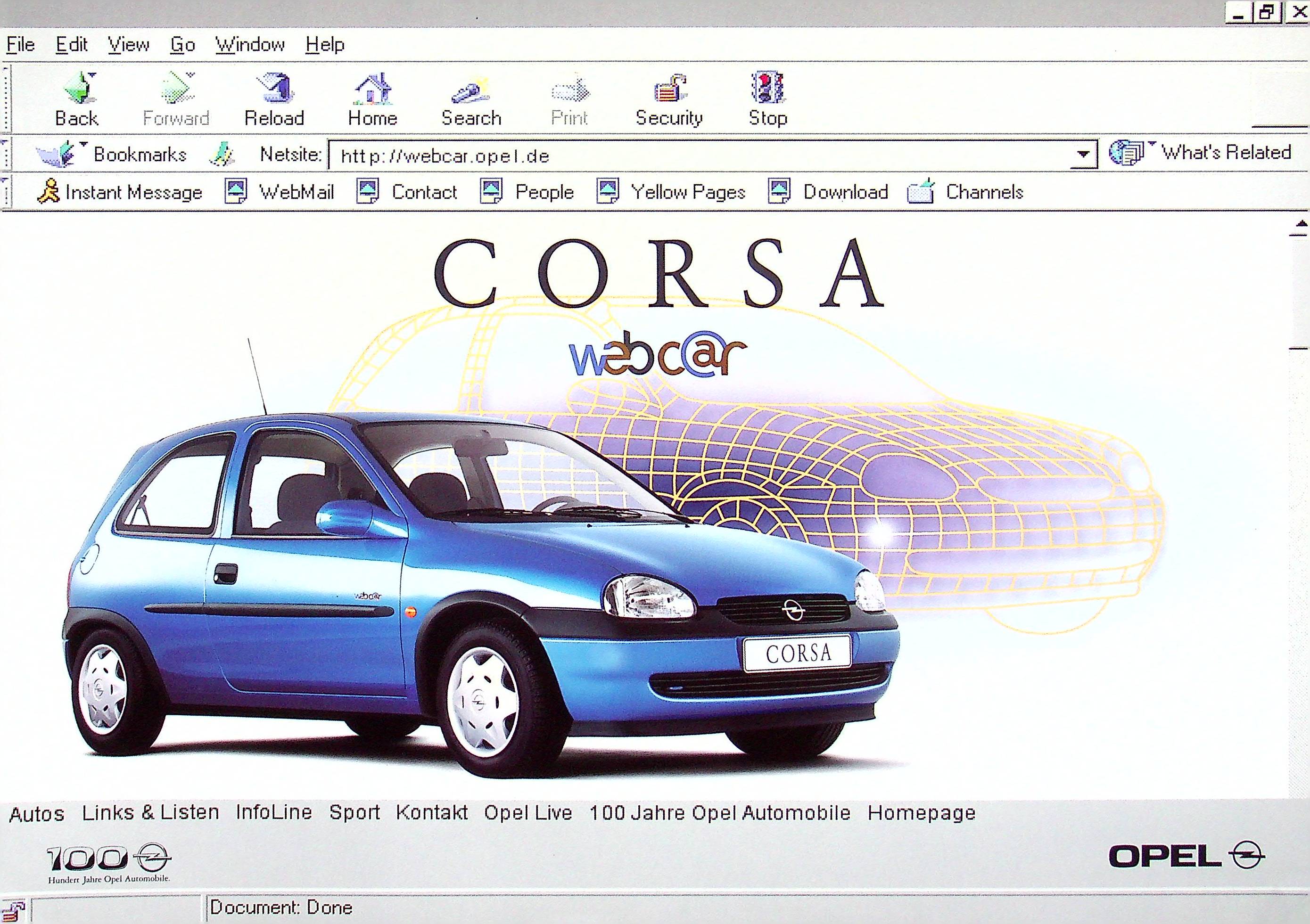Click the webc@r logo graphic
This screenshot has height=924, width=1310.
click(x=658, y=354)
